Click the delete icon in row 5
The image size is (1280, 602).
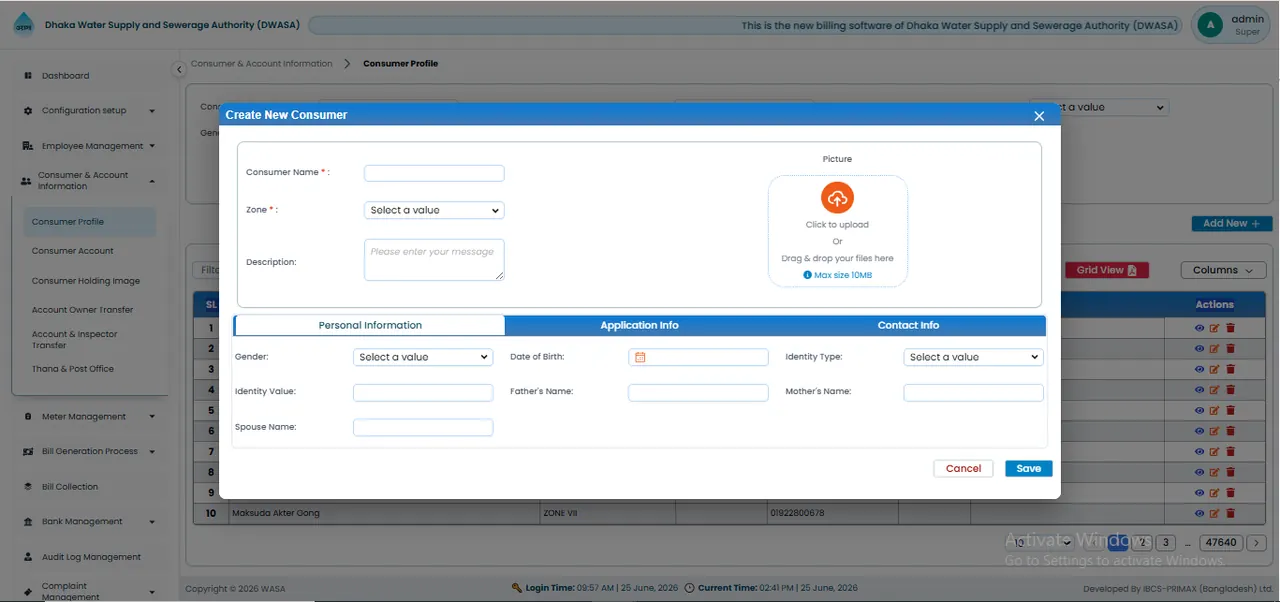pos(1231,410)
